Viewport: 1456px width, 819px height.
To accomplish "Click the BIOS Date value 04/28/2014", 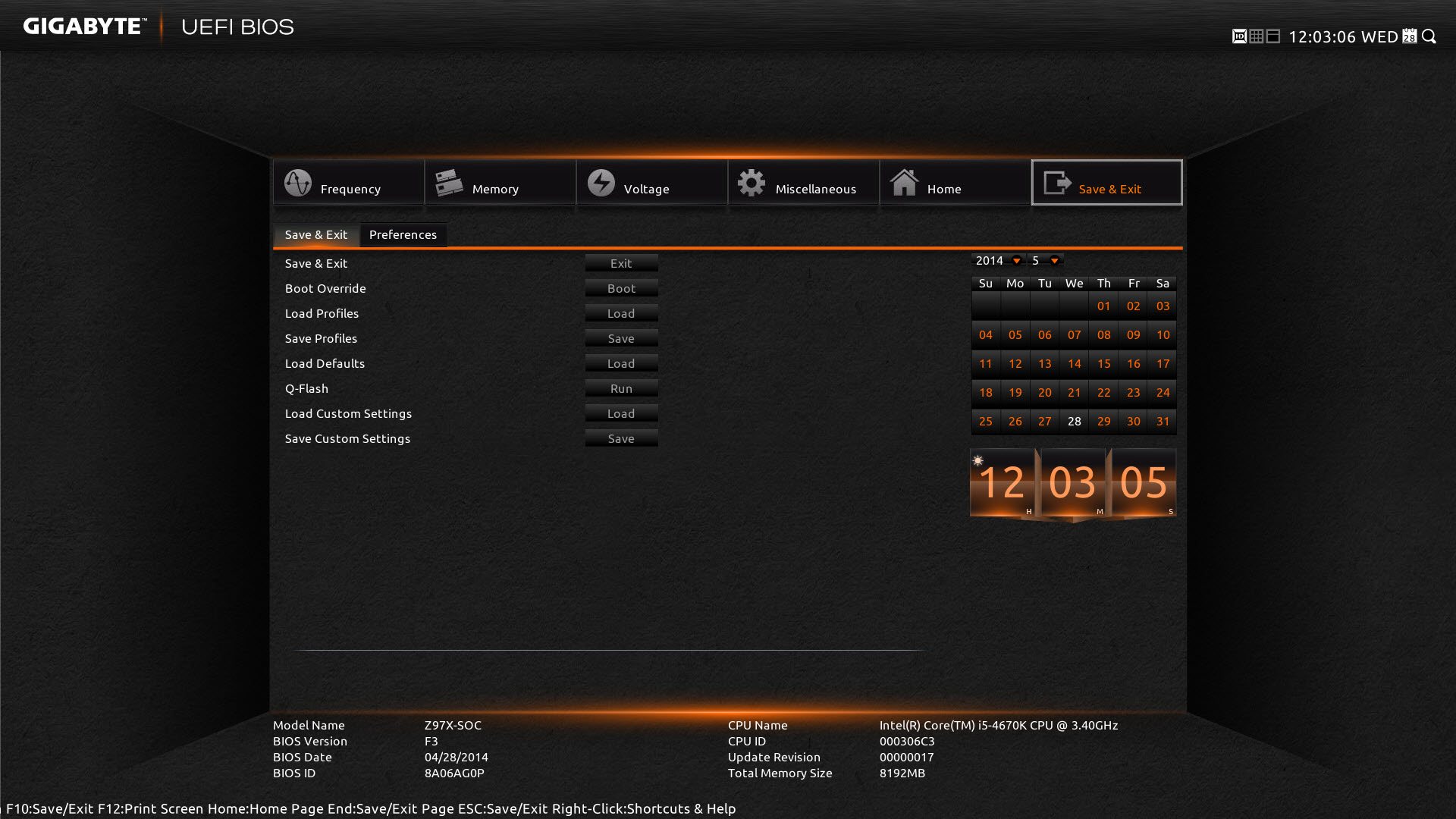I will tap(457, 757).
